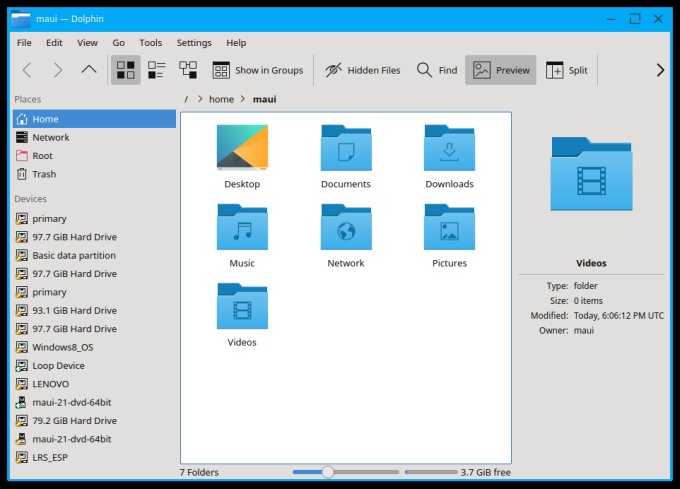The image size is (680, 489).
Task: Open the Settings menu
Action: click(x=194, y=43)
